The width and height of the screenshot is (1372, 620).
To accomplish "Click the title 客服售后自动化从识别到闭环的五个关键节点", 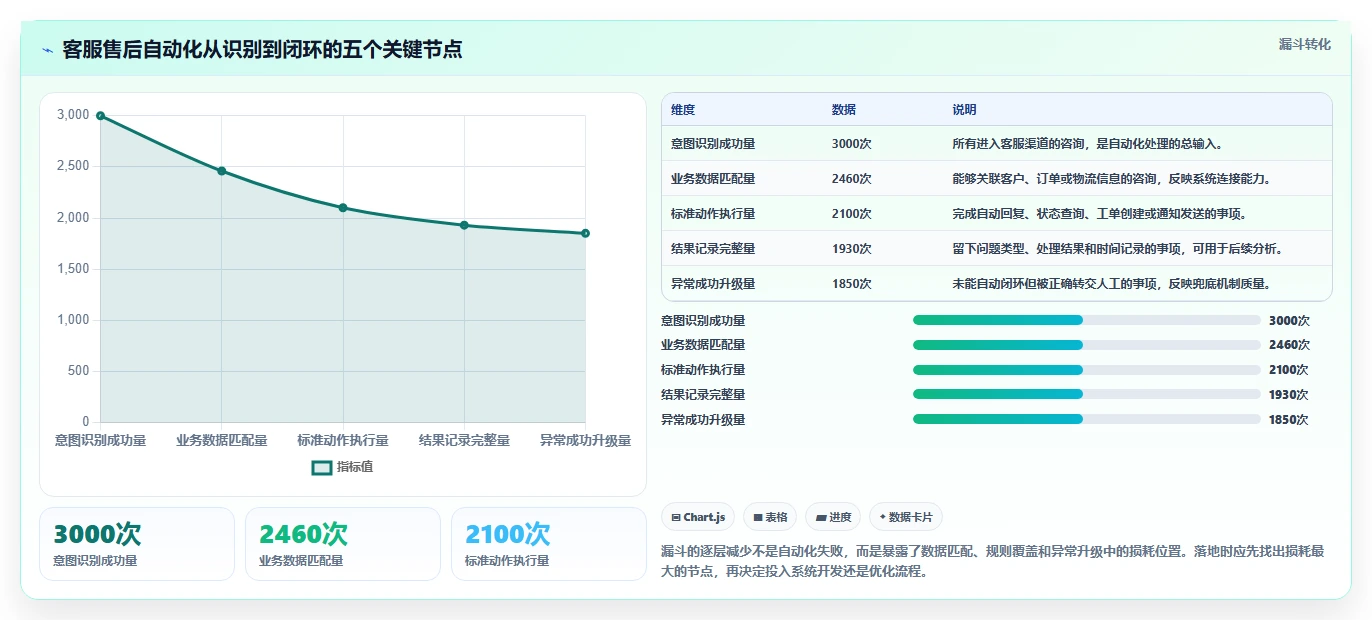I will click(262, 50).
